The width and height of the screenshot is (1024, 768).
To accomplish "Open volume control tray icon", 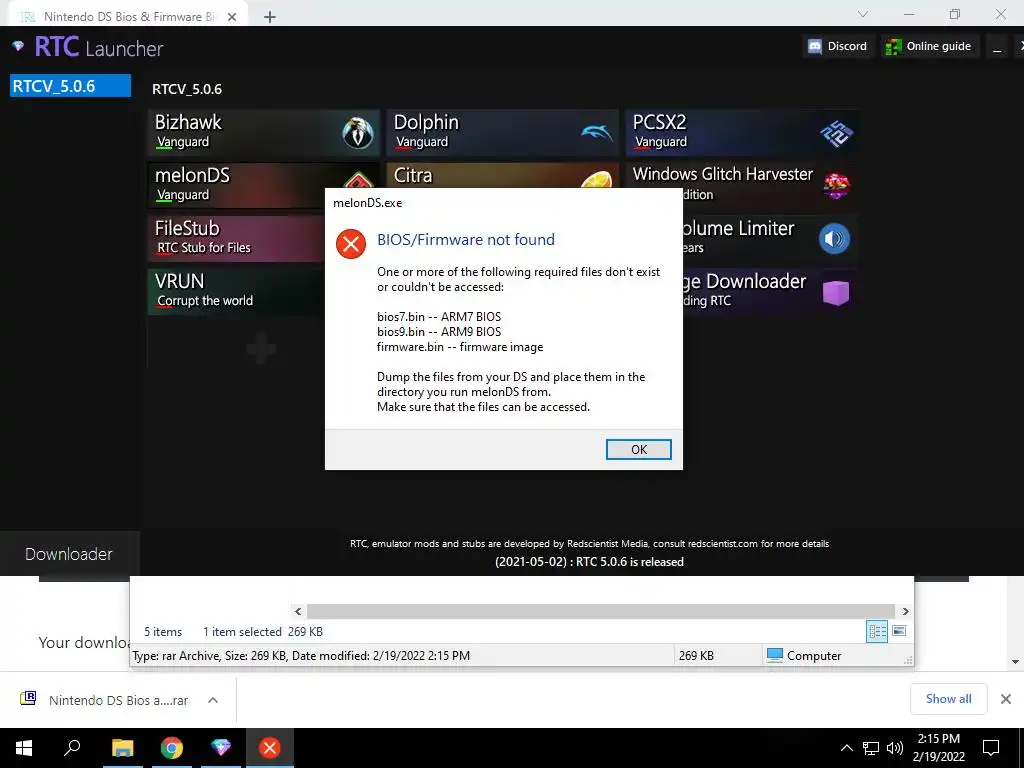I will 895,748.
